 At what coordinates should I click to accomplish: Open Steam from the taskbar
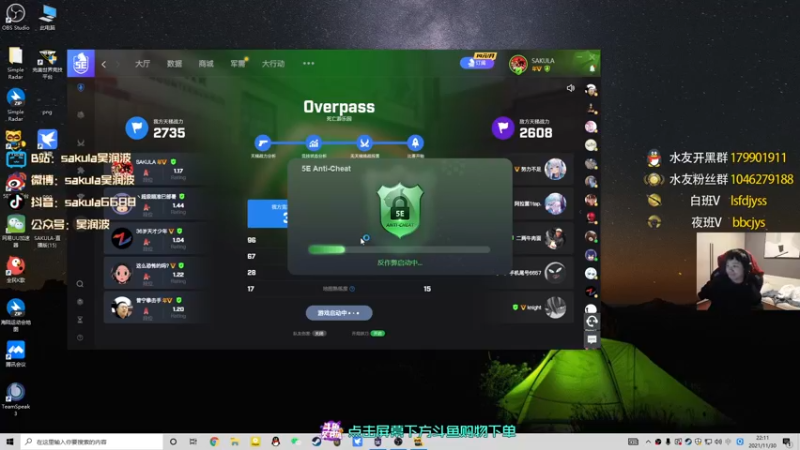[316, 442]
